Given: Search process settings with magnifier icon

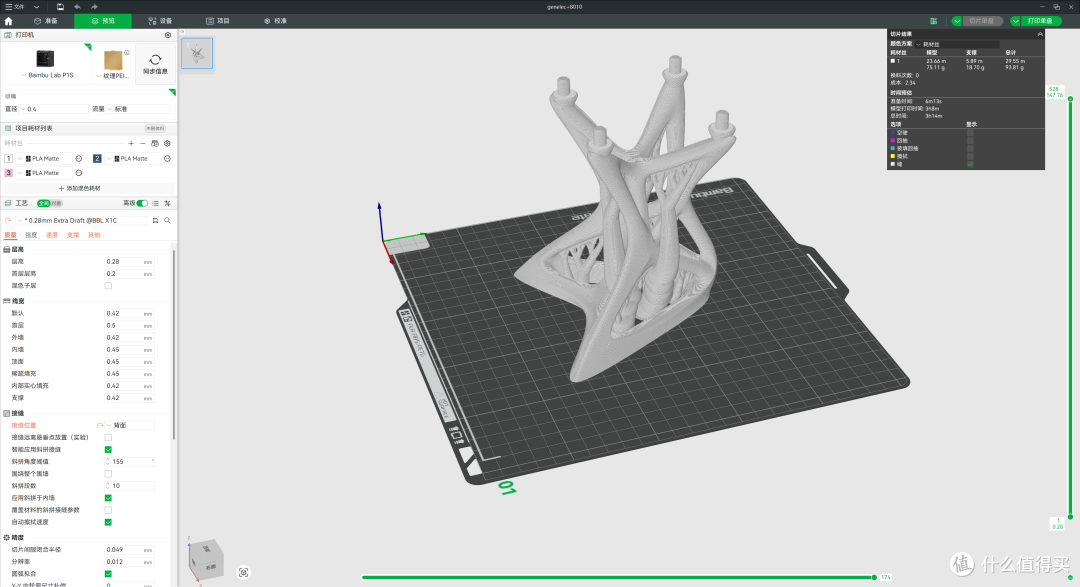Looking at the screenshot, I should [x=167, y=220].
